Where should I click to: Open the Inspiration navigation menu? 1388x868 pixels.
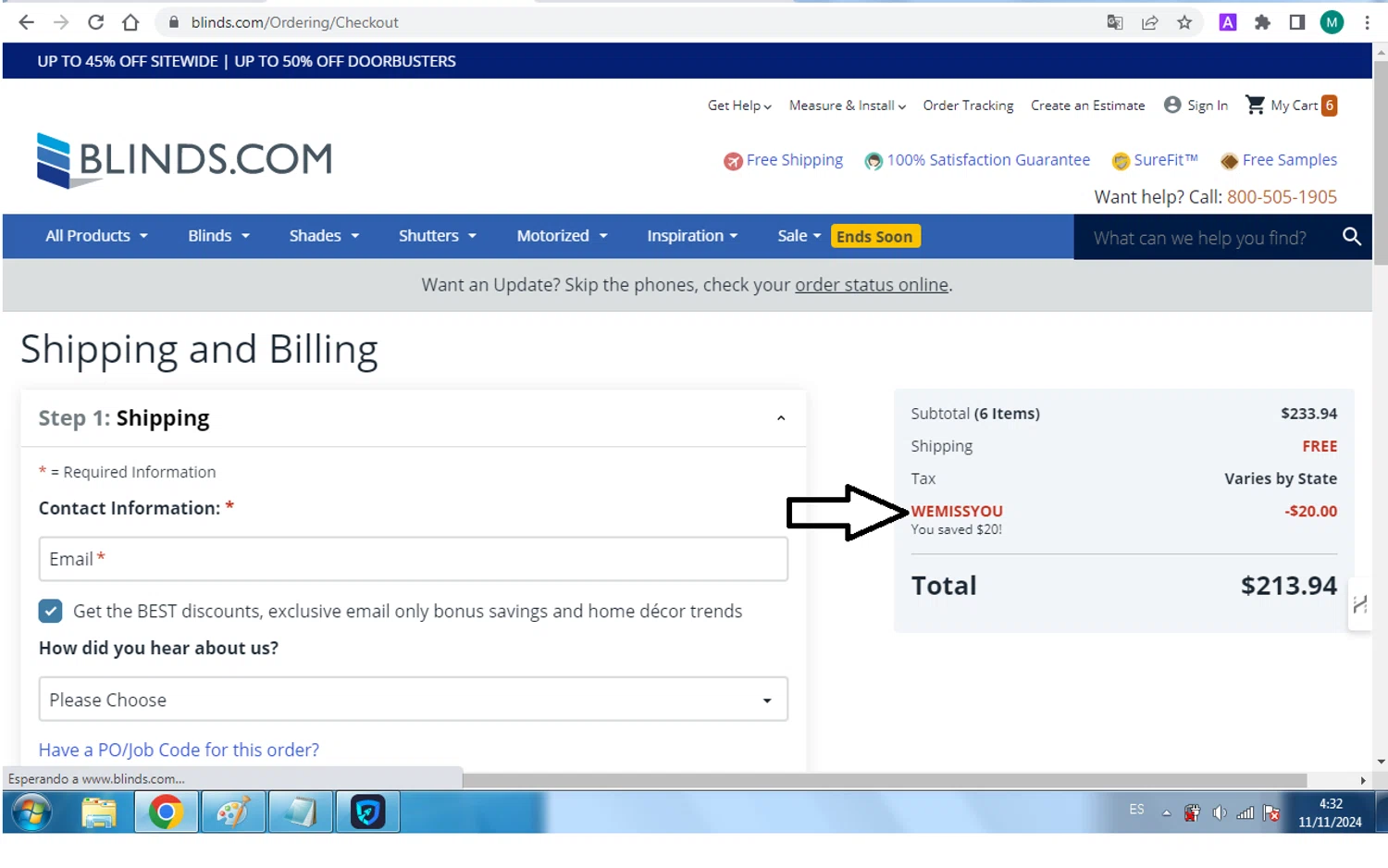coord(692,236)
